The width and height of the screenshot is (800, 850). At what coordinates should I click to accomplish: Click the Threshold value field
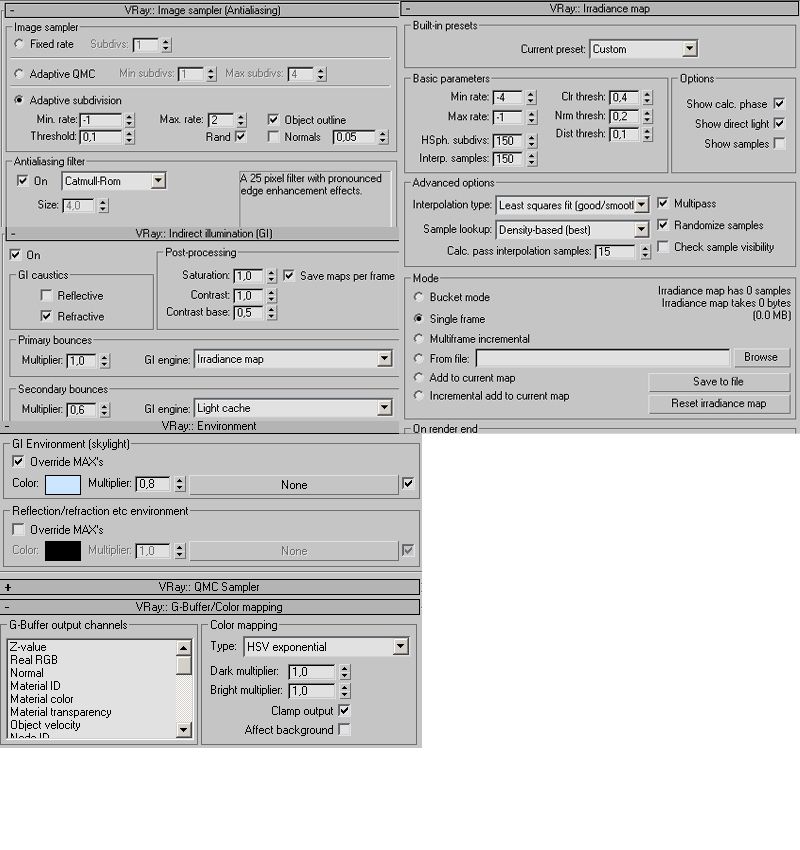click(101, 137)
